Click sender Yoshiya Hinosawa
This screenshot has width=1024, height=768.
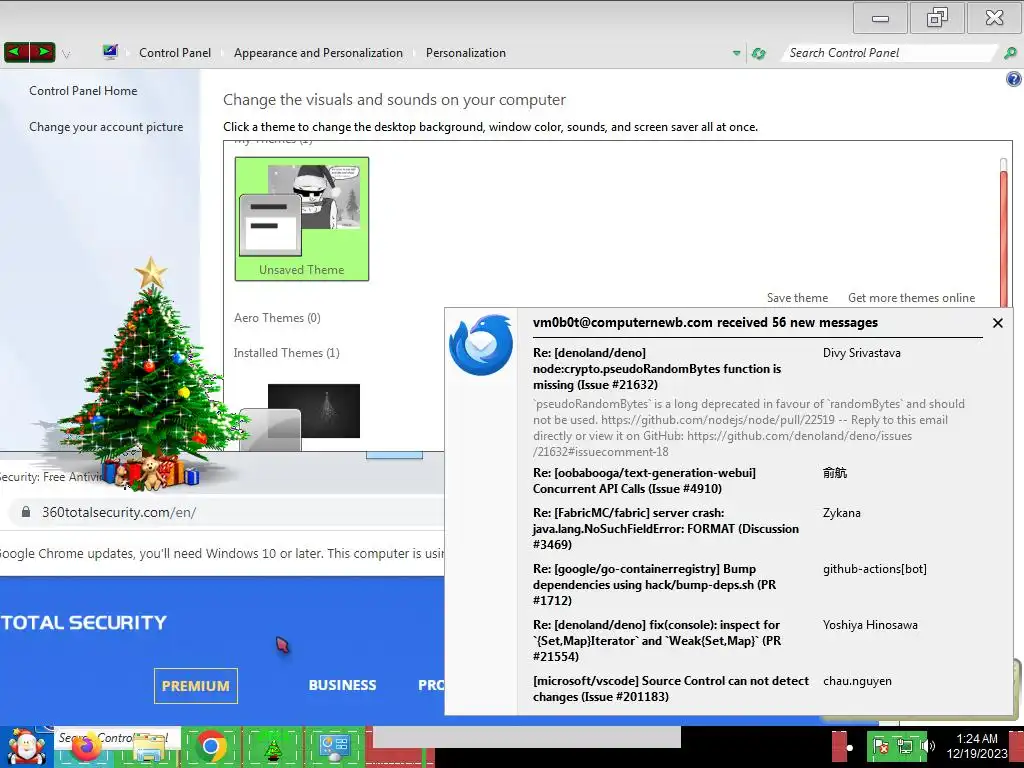click(870, 625)
